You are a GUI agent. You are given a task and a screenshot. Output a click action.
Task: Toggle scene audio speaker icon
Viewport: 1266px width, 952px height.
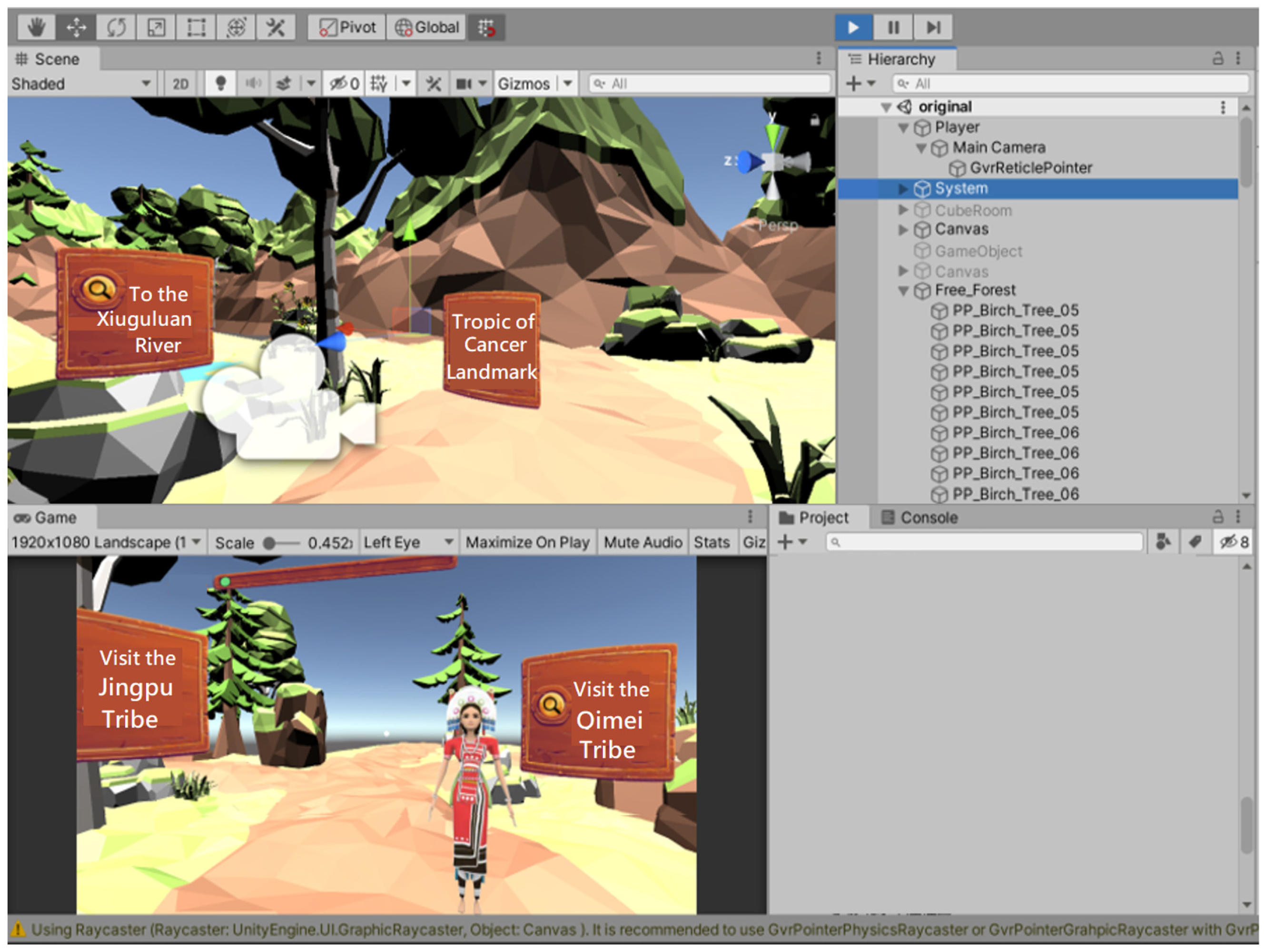tap(253, 84)
